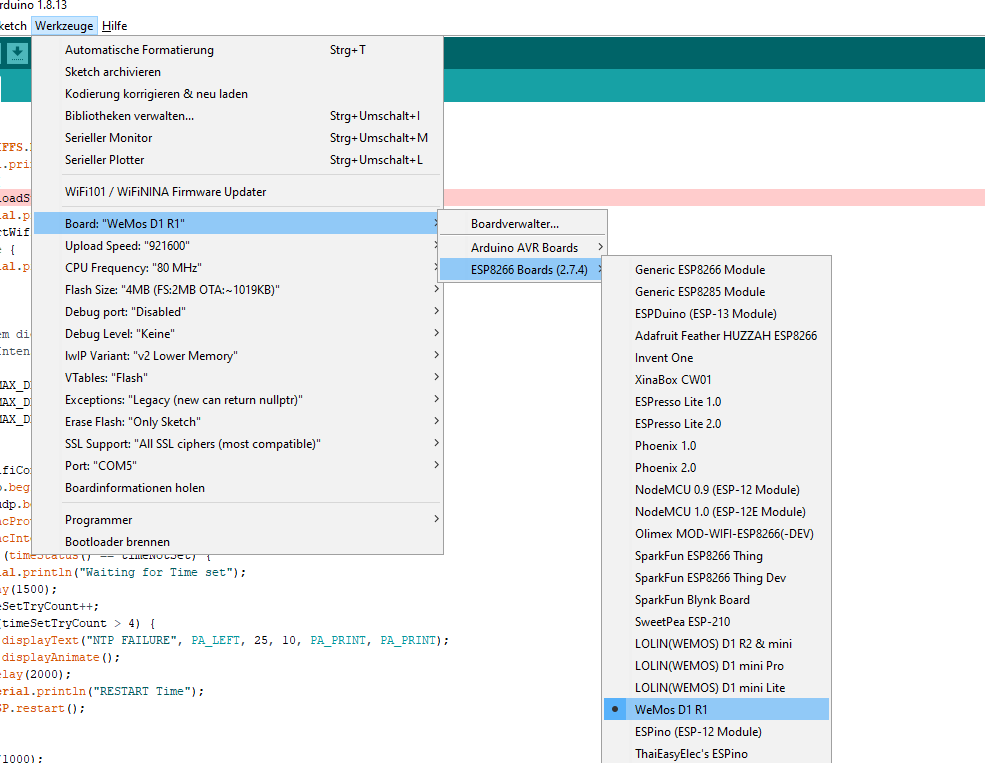
Task: Open Serieller Monitor
Action: [109, 138]
